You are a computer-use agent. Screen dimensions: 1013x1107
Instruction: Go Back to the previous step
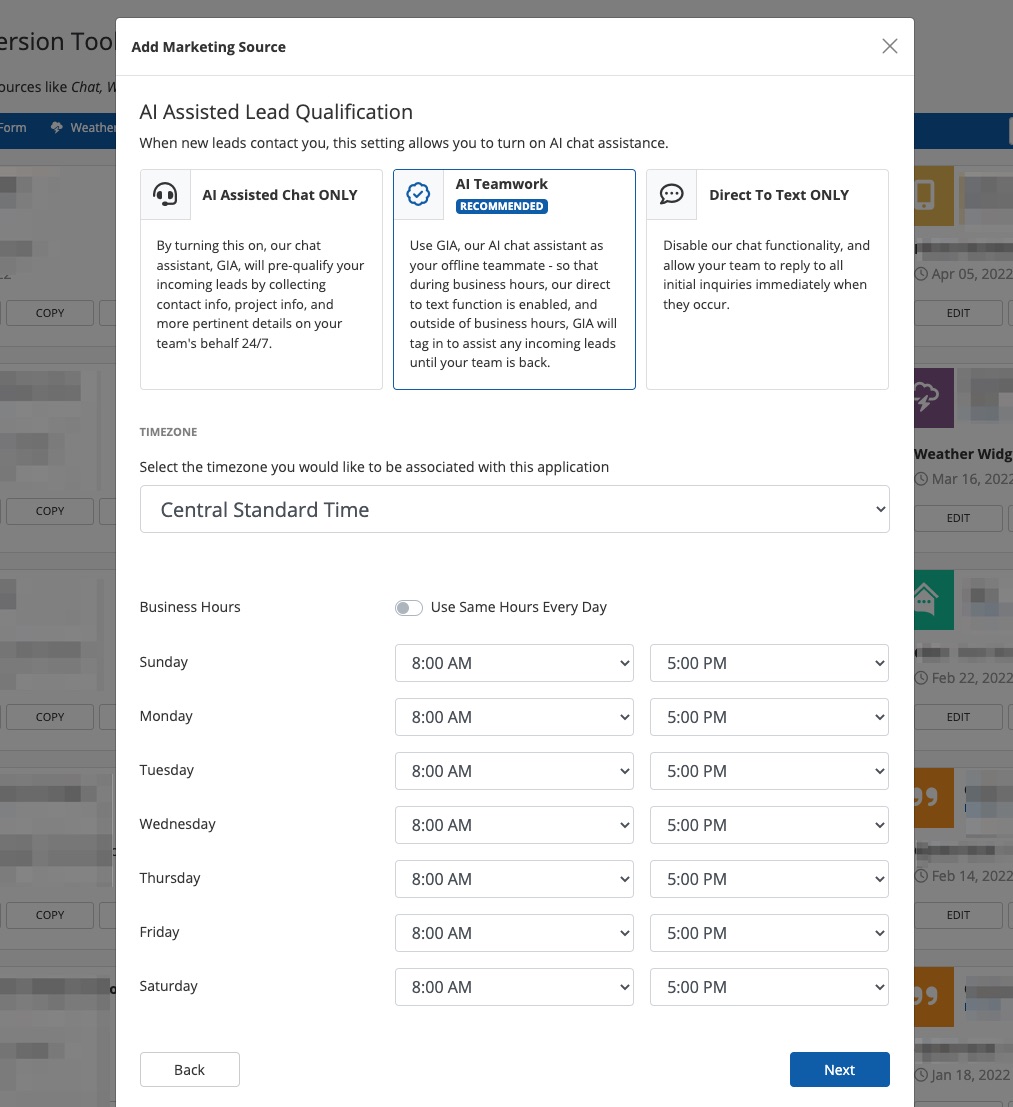[189, 1069]
